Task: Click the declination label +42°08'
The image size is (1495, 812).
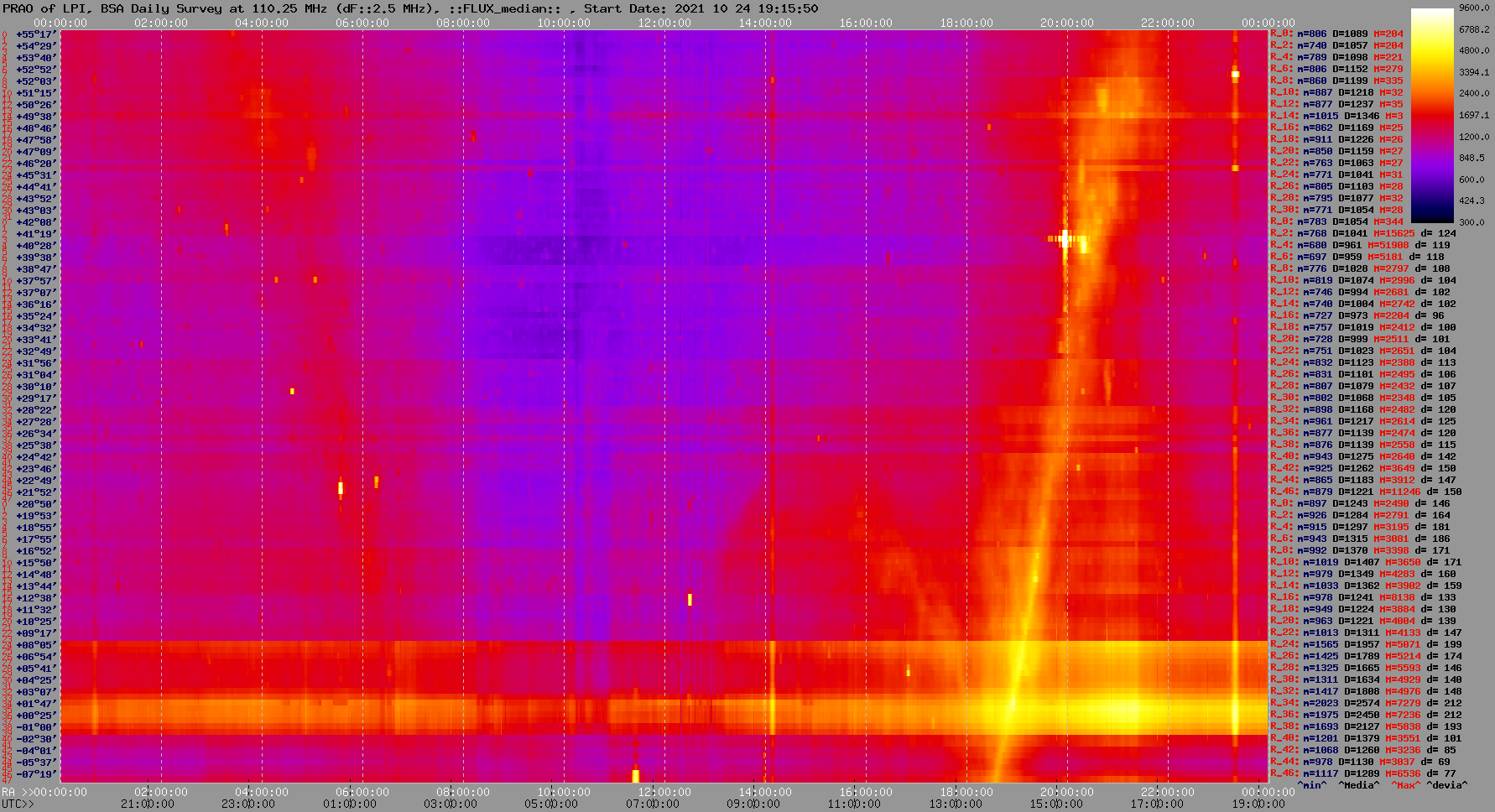Action: [x=36, y=222]
